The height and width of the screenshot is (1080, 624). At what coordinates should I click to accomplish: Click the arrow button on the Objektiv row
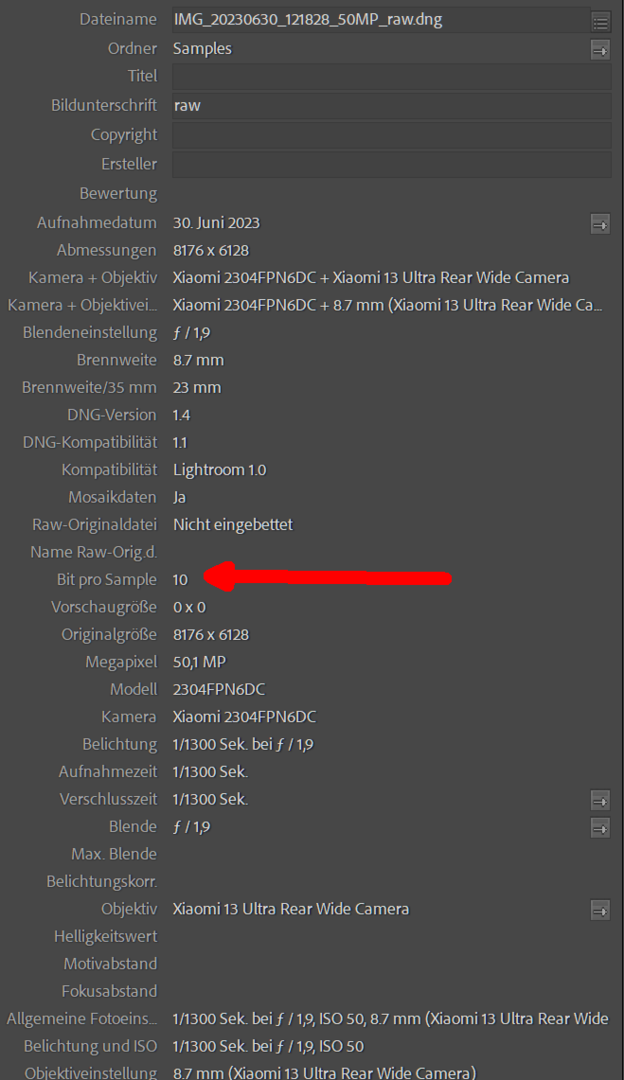[600, 910]
